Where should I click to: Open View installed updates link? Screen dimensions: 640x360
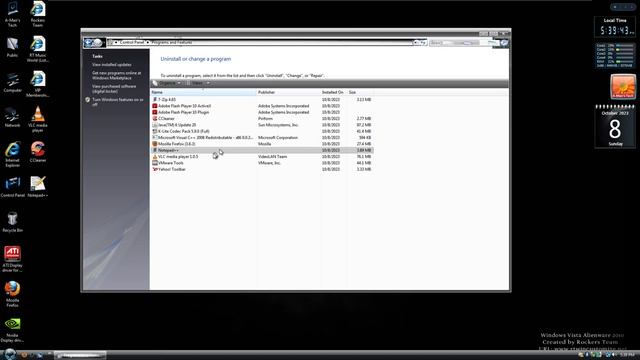tap(111, 64)
